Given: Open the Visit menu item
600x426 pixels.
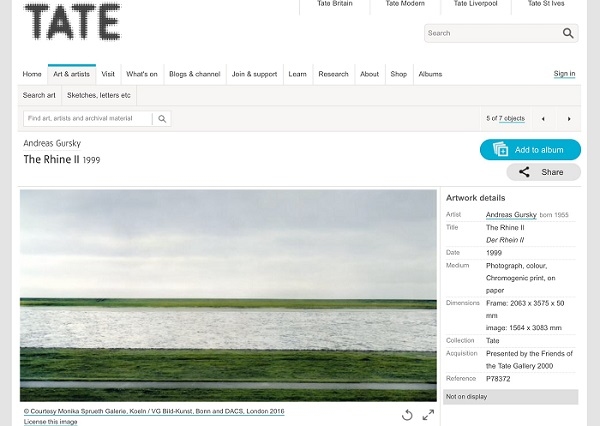Looking at the screenshot, I should coord(108,74).
